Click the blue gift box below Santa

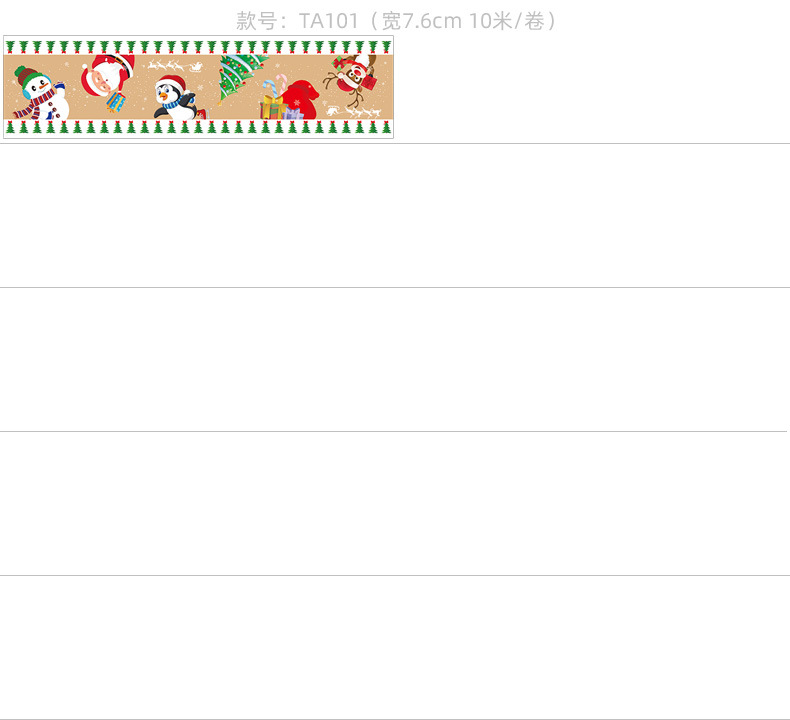click(x=116, y=102)
